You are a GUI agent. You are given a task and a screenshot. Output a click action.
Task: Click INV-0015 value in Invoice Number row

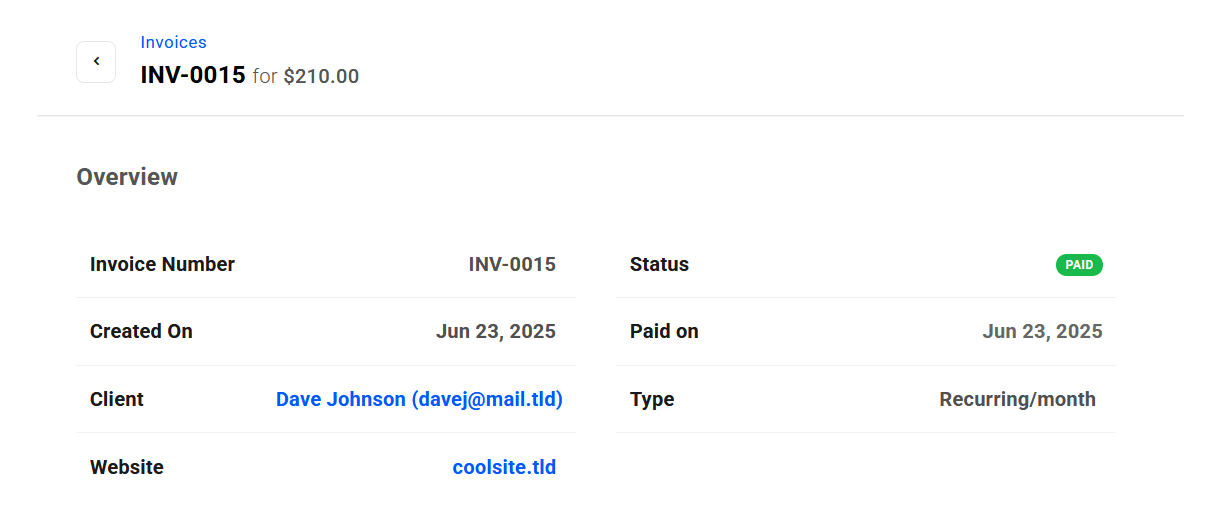pyautogui.click(x=512, y=264)
